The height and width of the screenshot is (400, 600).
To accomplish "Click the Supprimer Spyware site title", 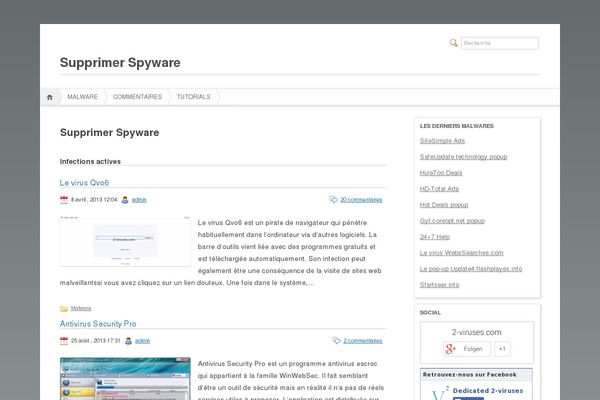I will (x=120, y=62).
